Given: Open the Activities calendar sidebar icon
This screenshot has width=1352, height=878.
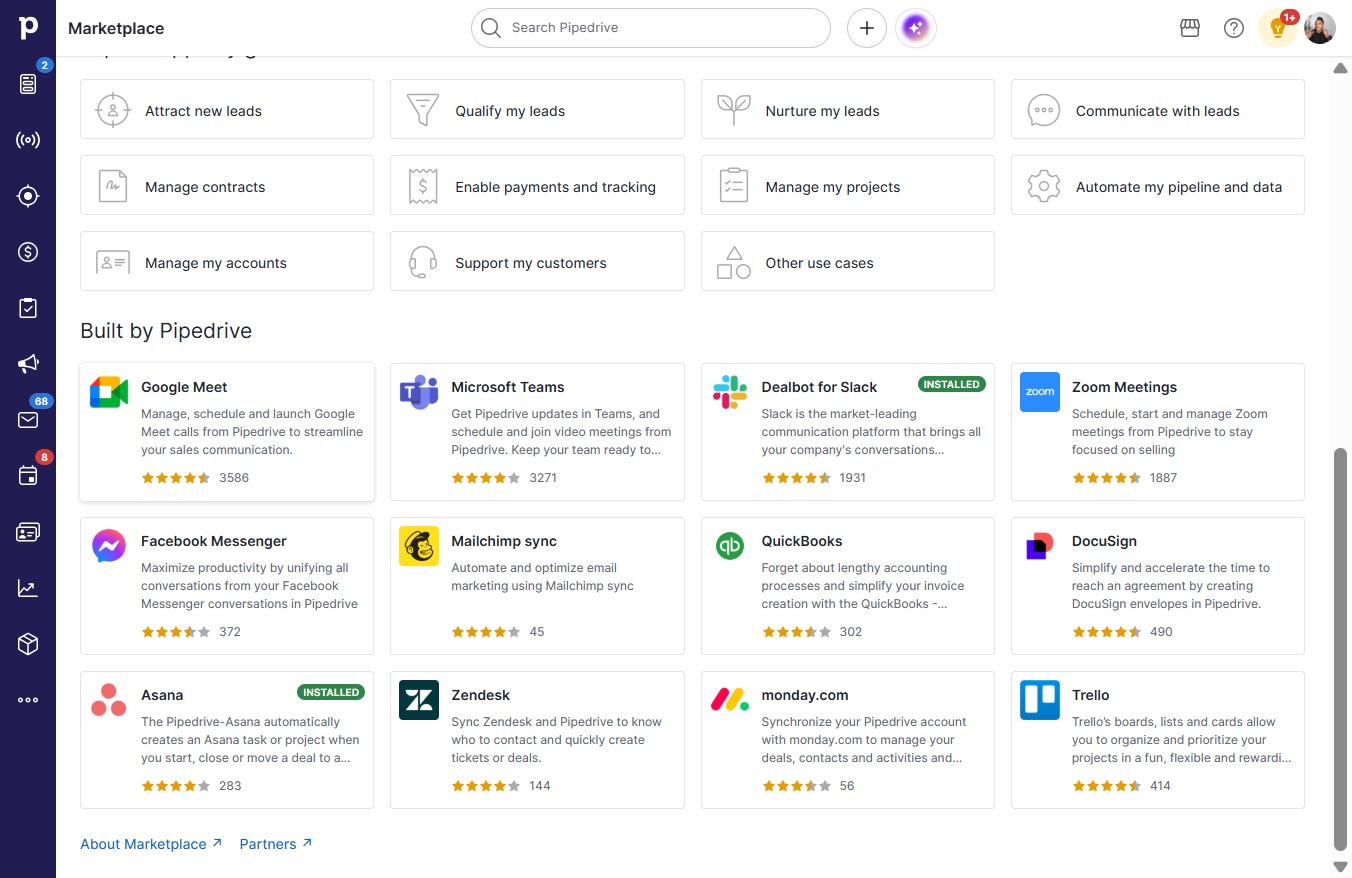Looking at the screenshot, I should tap(28, 476).
